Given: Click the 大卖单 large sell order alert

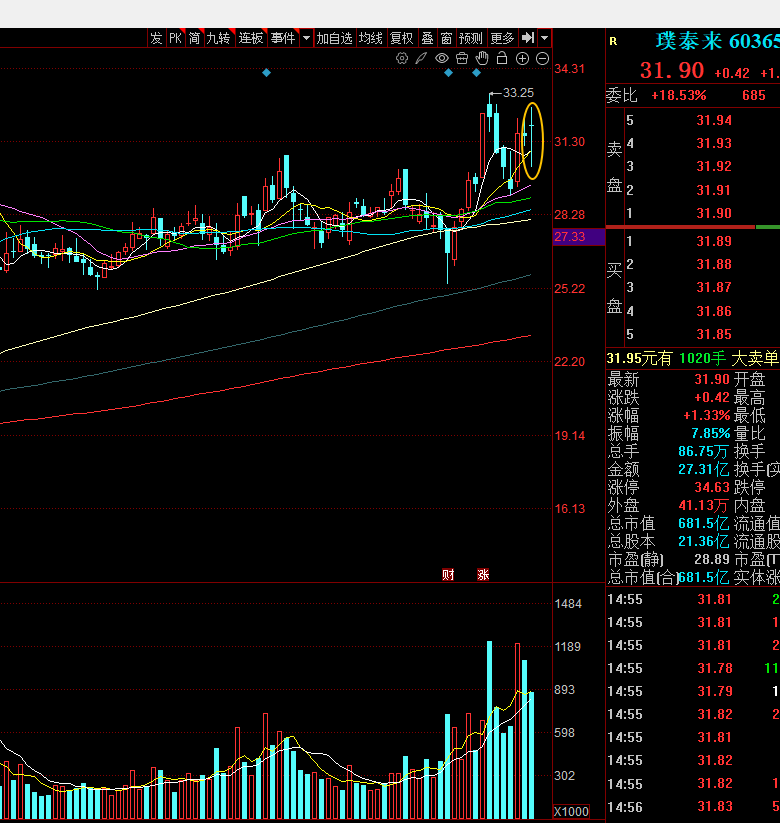Looking at the screenshot, I should [755, 358].
